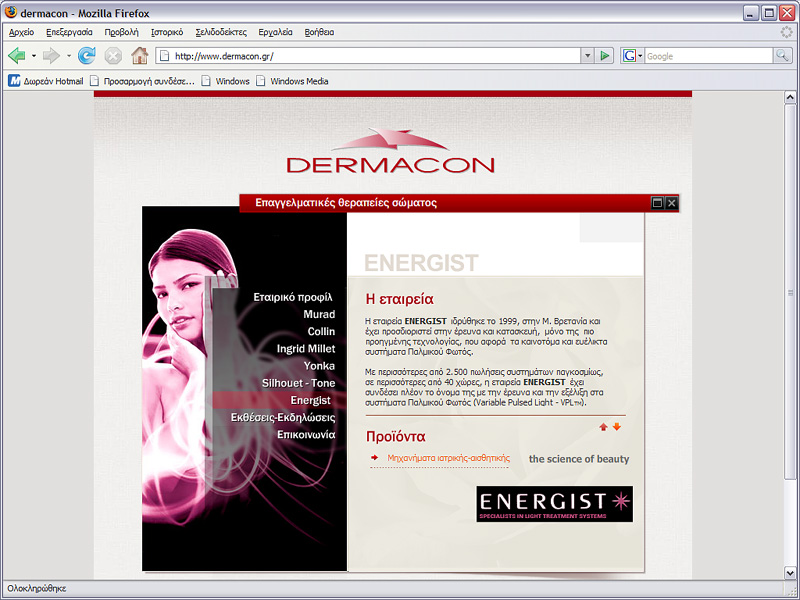Open the Yonka brand link

point(319,366)
